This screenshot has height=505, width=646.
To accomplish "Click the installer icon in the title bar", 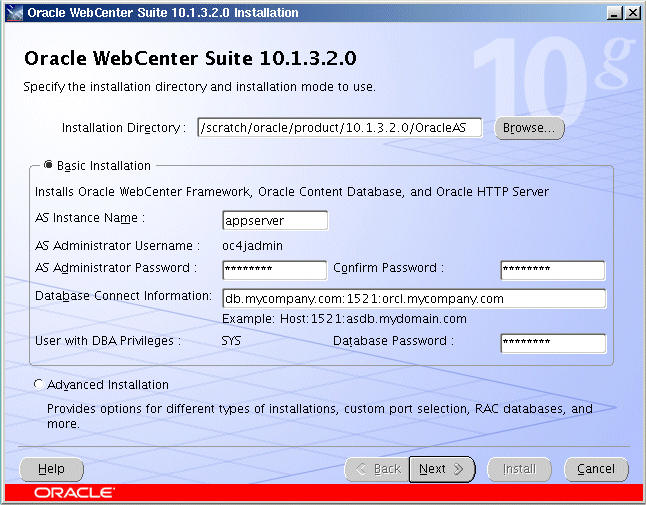I will tap(14, 13).
